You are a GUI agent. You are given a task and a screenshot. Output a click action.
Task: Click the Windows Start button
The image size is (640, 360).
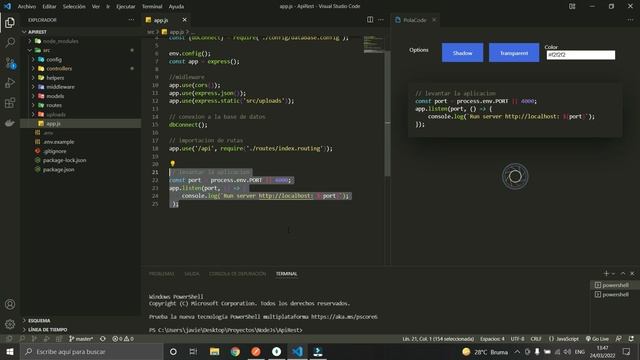click(10, 351)
